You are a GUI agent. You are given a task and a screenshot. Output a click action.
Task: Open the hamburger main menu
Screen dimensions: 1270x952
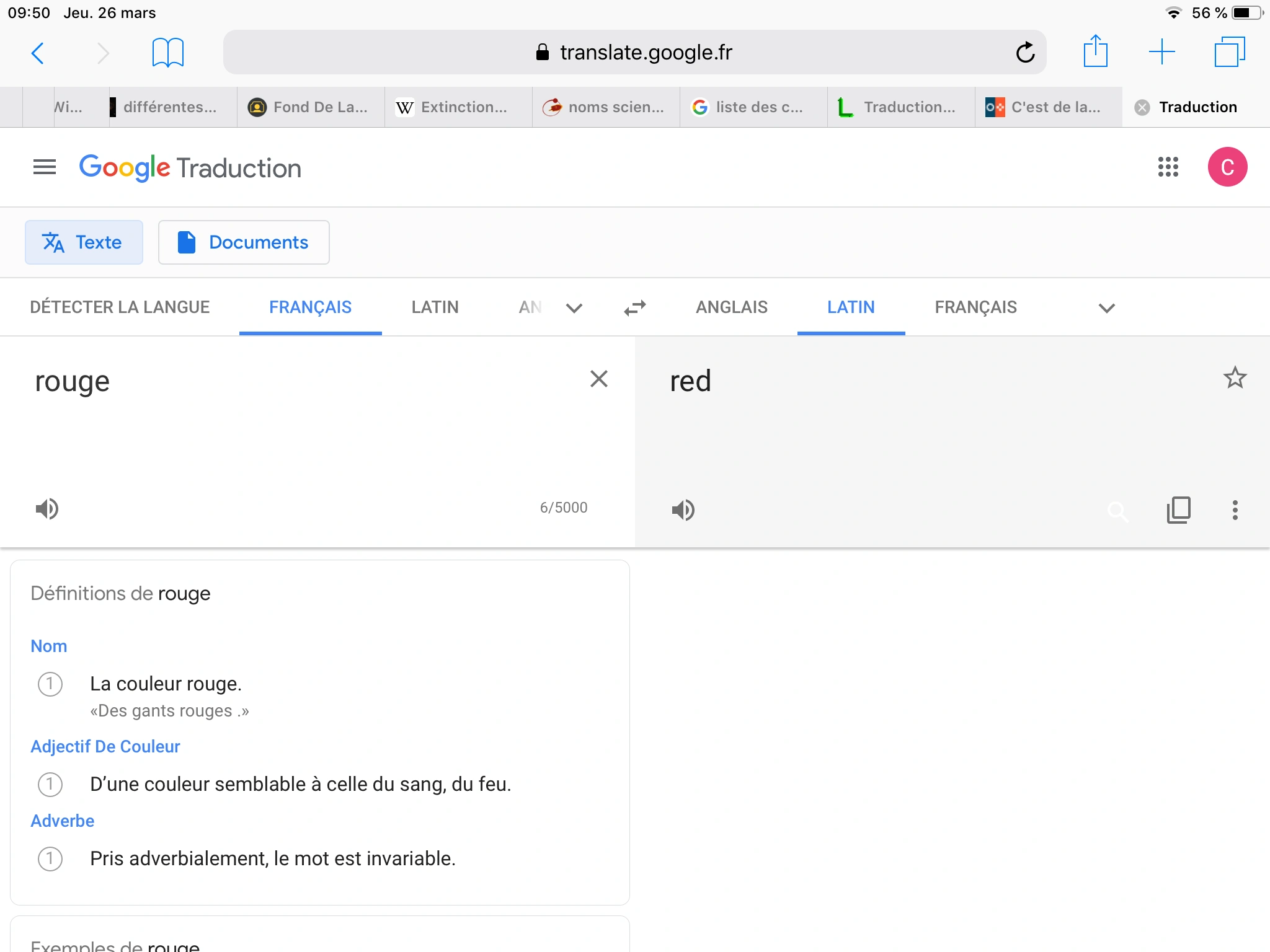[x=45, y=167]
